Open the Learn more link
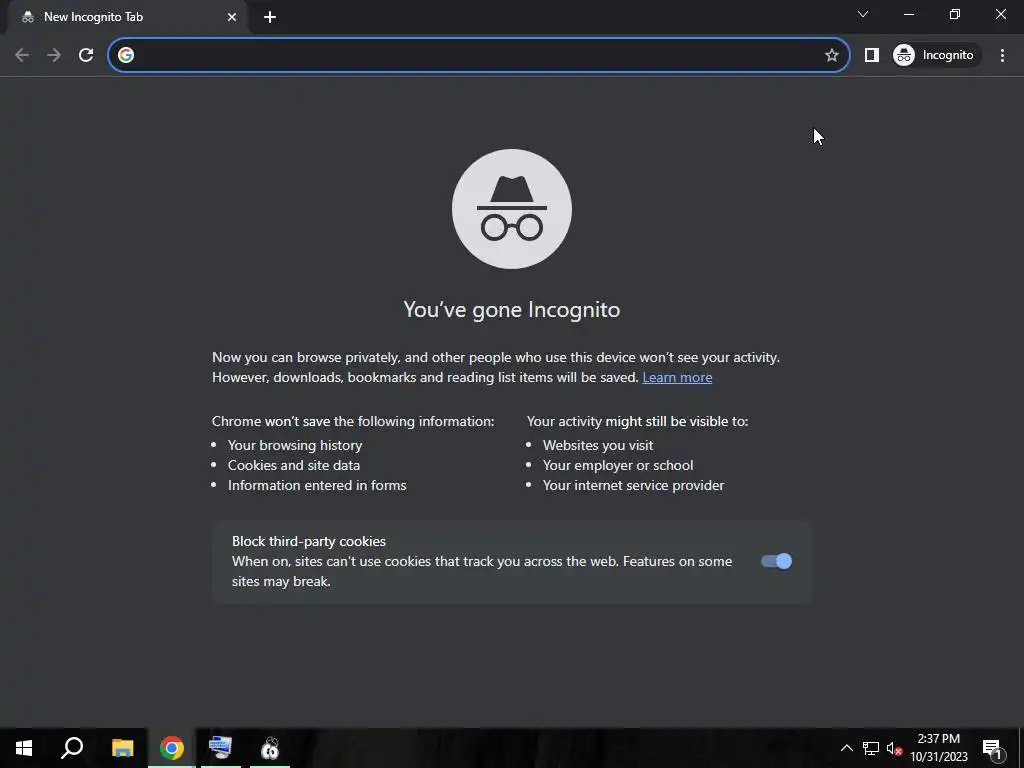 (677, 377)
